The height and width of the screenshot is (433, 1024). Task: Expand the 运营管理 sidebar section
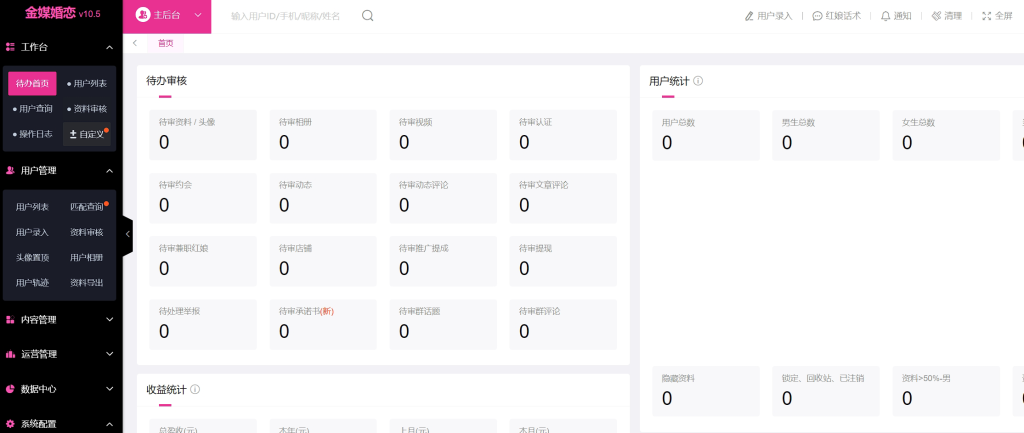[110, 354]
